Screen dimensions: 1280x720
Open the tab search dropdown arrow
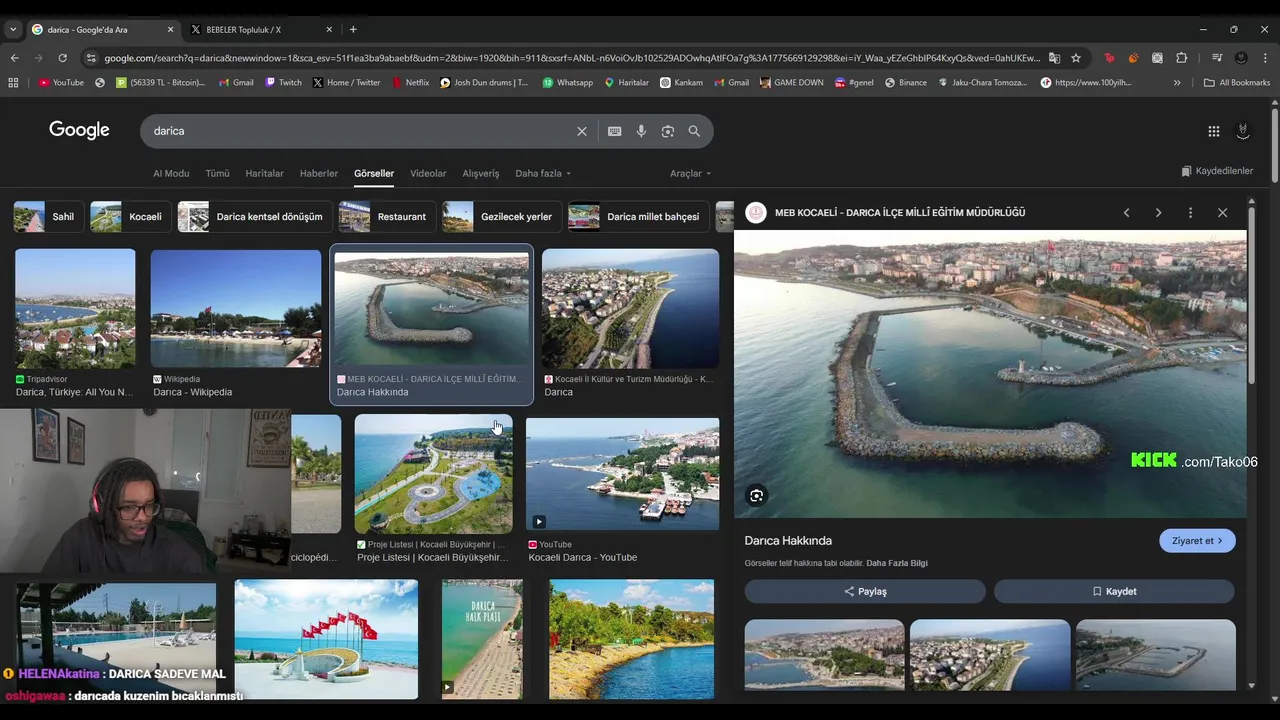pyautogui.click(x=13, y=29)
